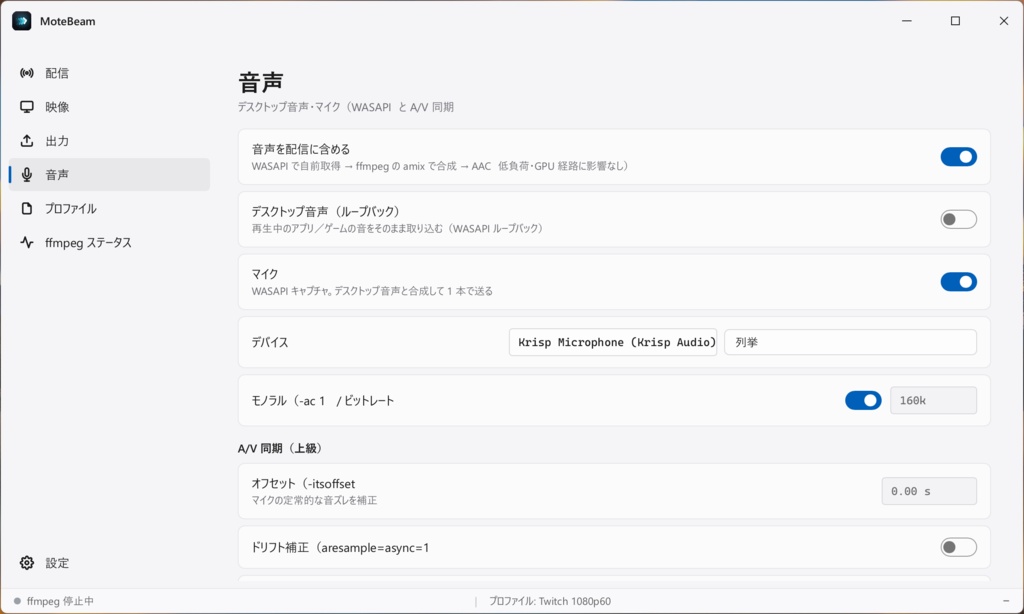Go to the プロファイル page
The image size is (1024, 614).
[110, 208]
